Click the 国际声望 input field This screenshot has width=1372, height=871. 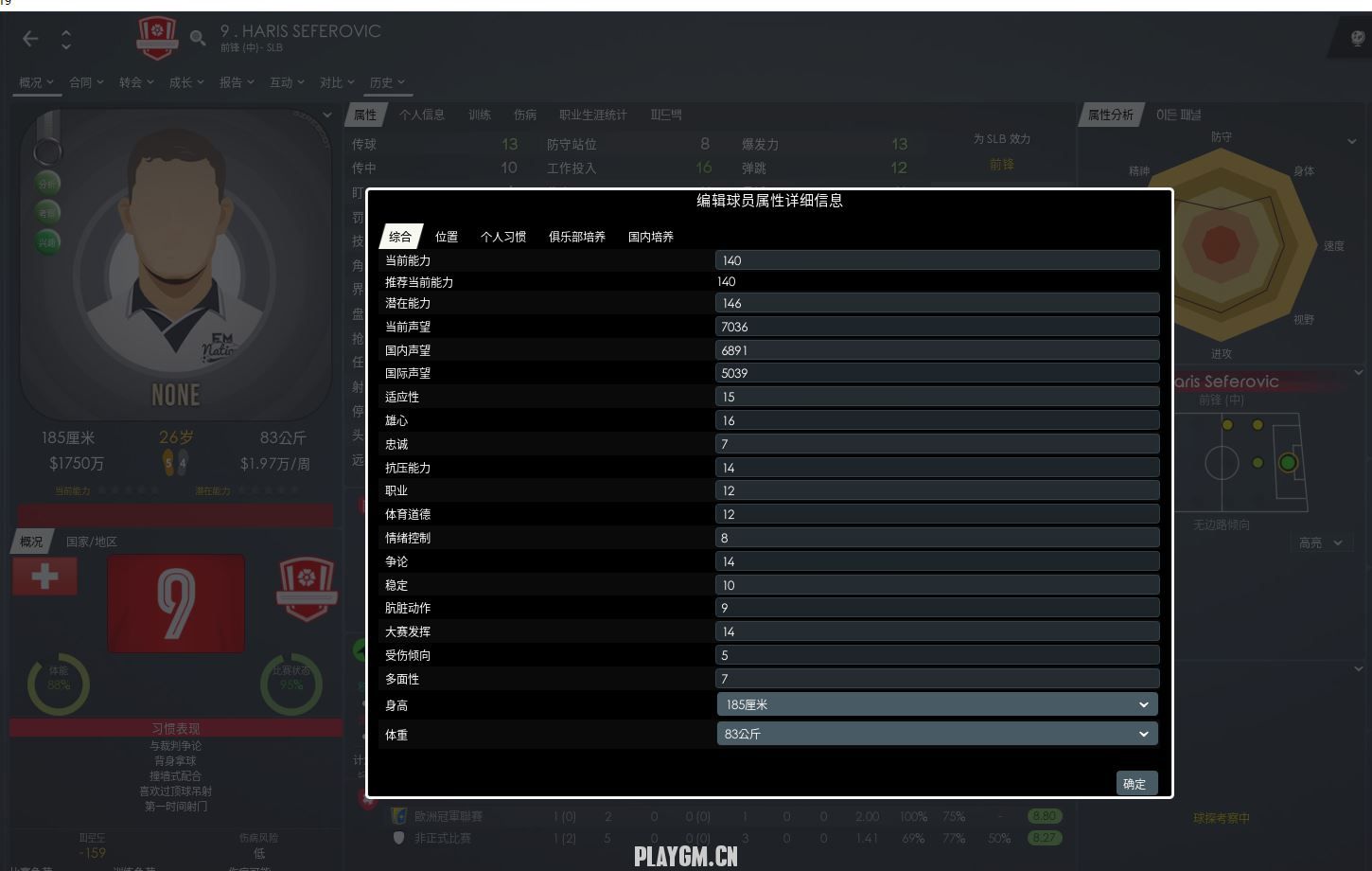[938, 373]
